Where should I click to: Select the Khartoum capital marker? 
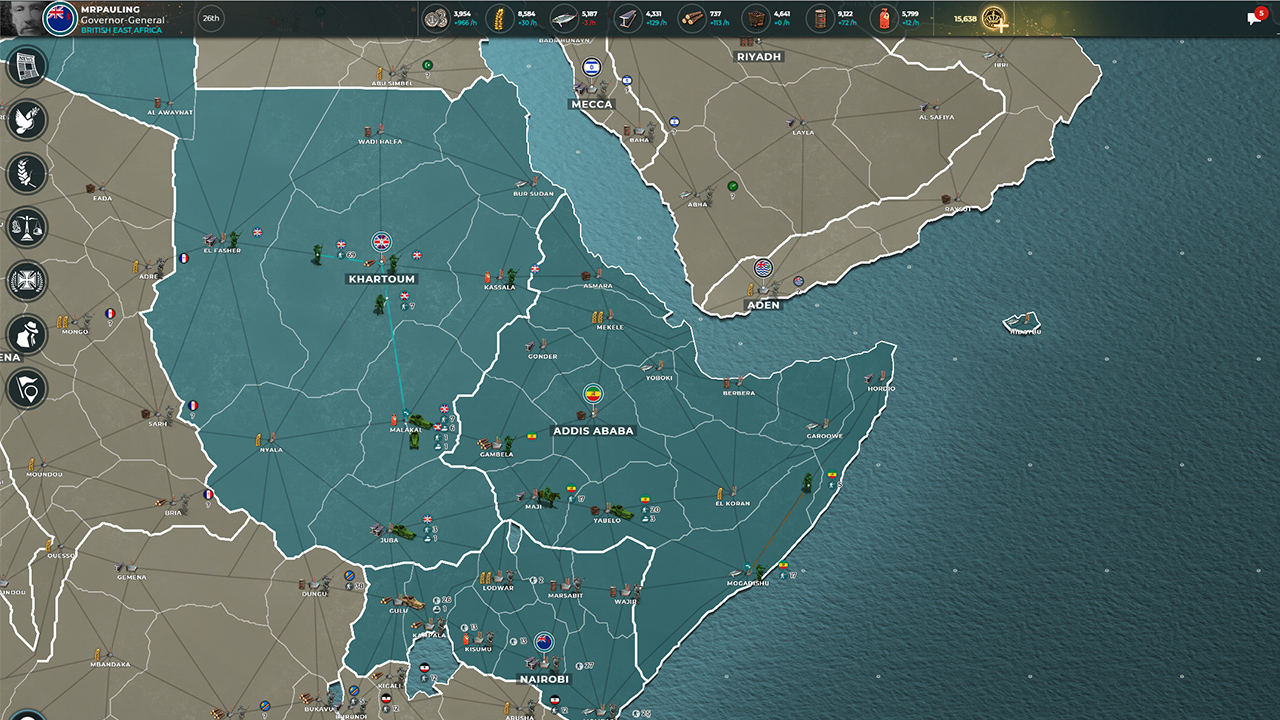(383, 242)
